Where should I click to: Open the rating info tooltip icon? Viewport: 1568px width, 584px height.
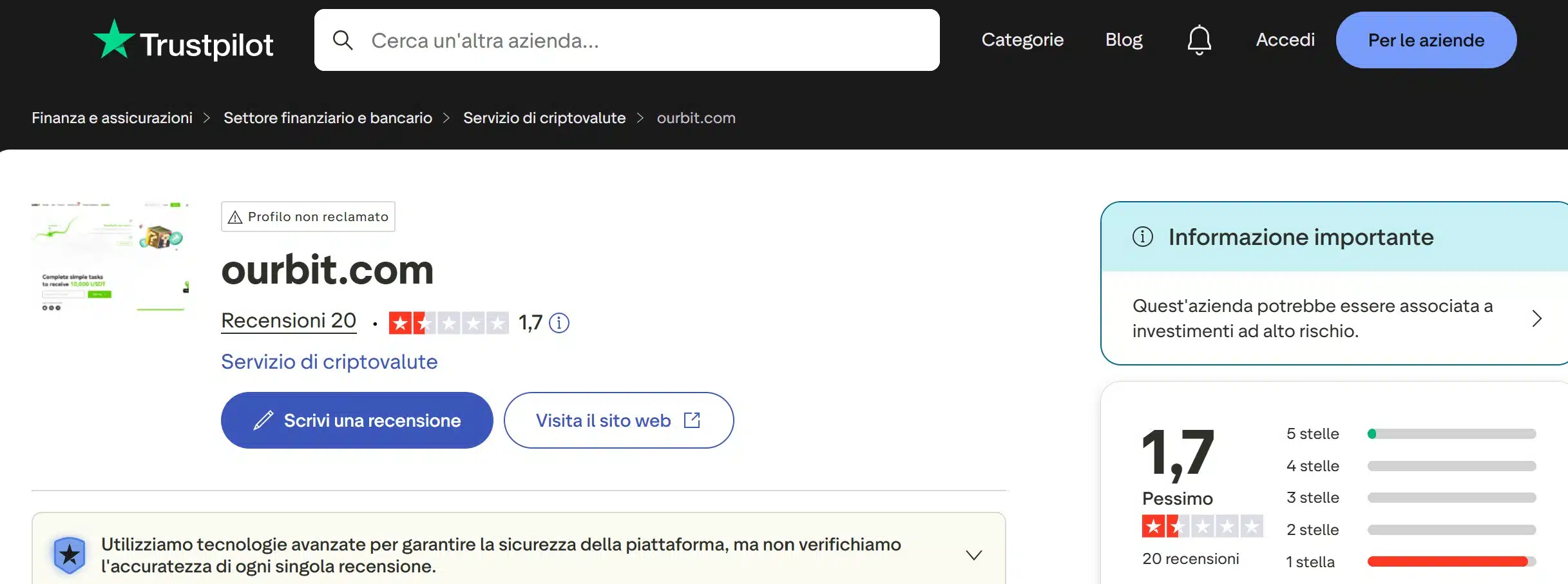[x=559, y=323]
